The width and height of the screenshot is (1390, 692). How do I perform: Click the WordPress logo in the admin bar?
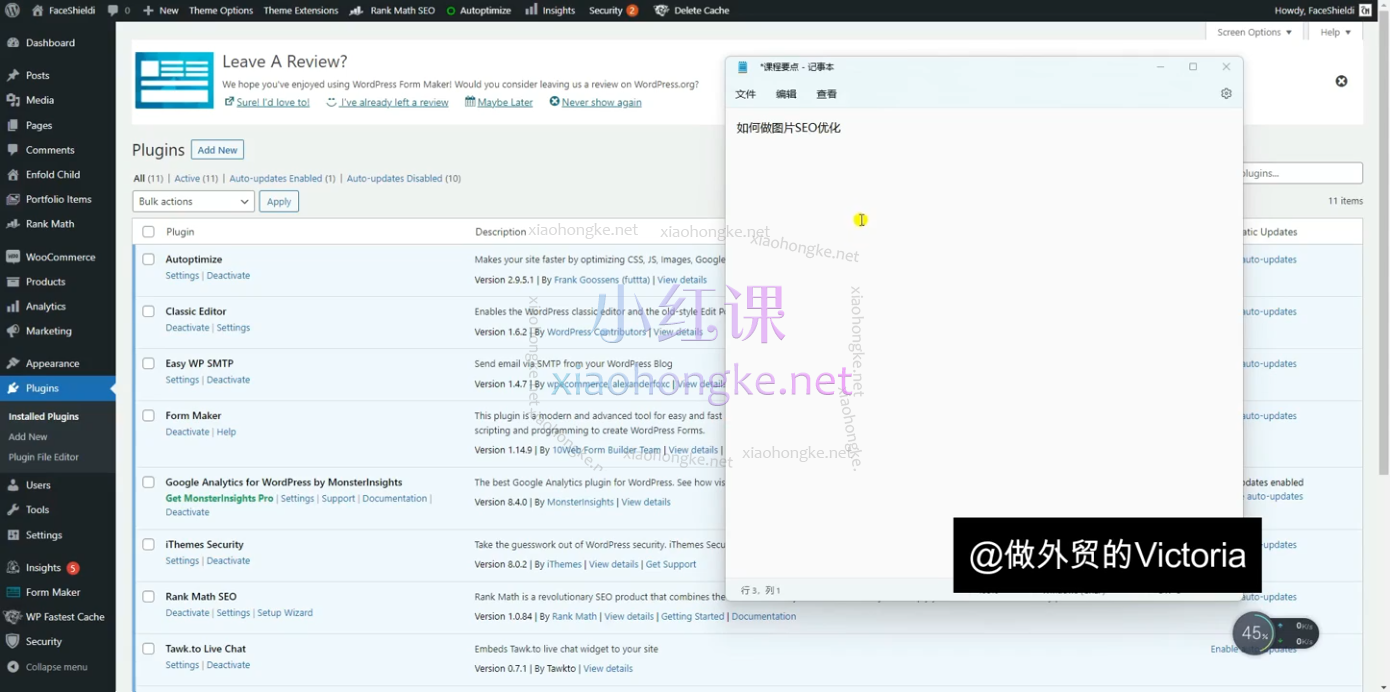[x=12, y=11]
